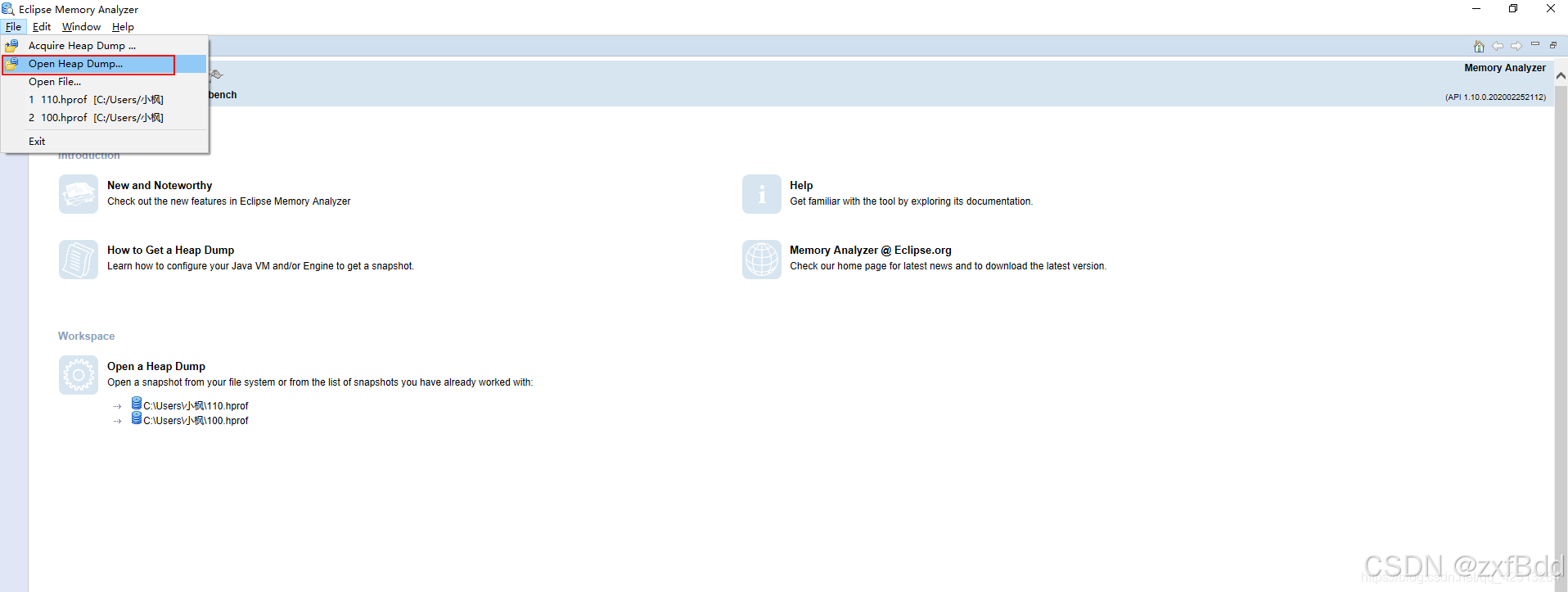Click the Acquire Heap Dump menu icon
1568x592 pixels.
pyautogui.click(x=11, y=46)
